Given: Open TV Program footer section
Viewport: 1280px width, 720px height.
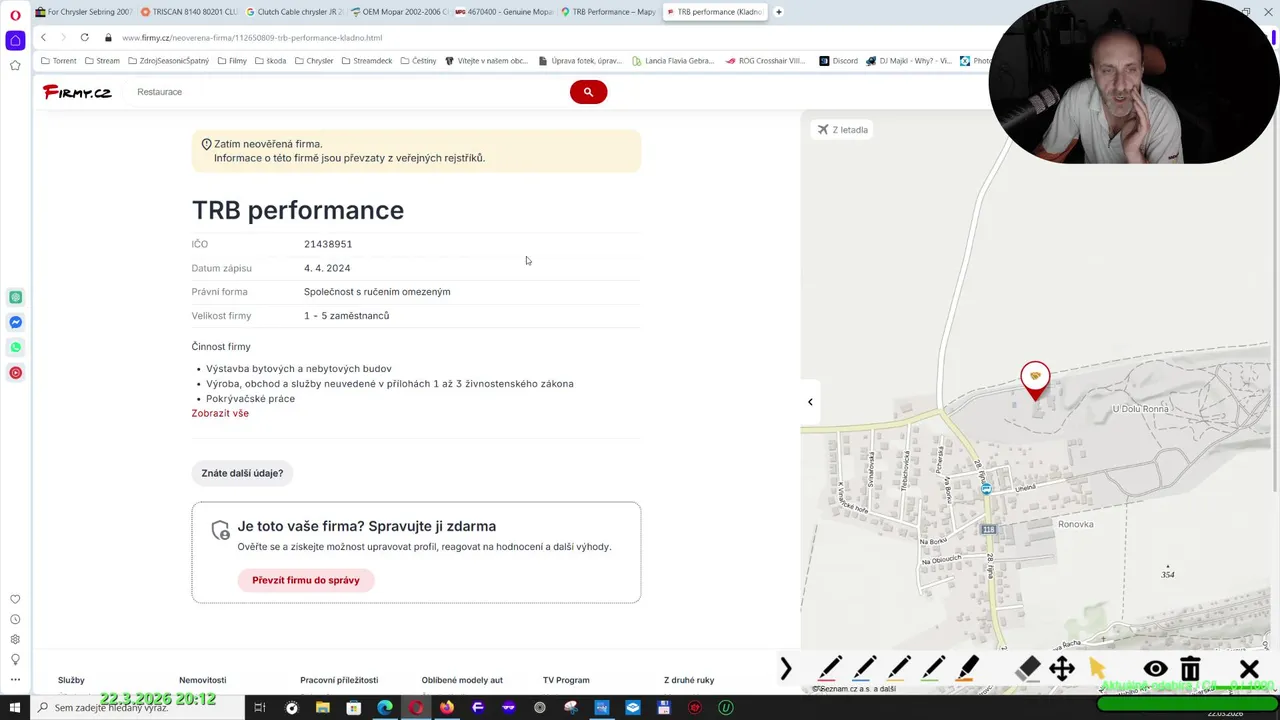Looking at the screenshot, I should click(566, 680).
